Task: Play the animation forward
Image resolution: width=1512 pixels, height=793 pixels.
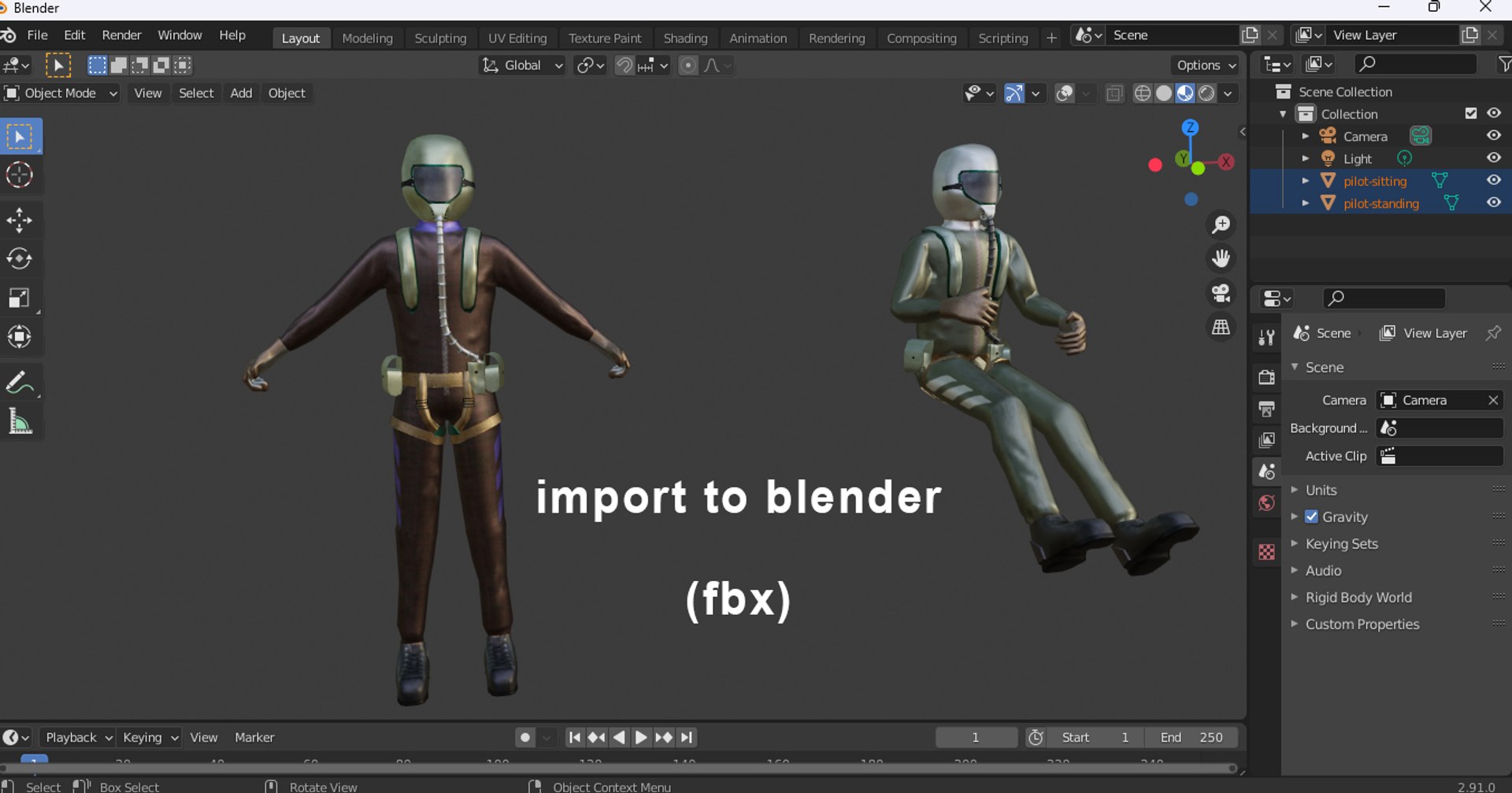Action: pyautogui.click(x=641, y=737)
